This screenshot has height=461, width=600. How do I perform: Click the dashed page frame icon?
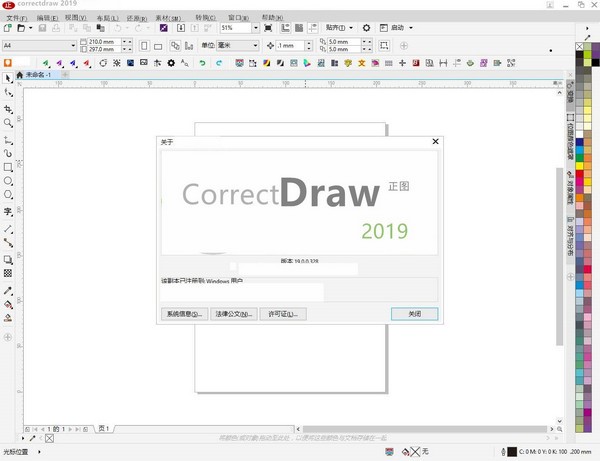click(384, 46)
